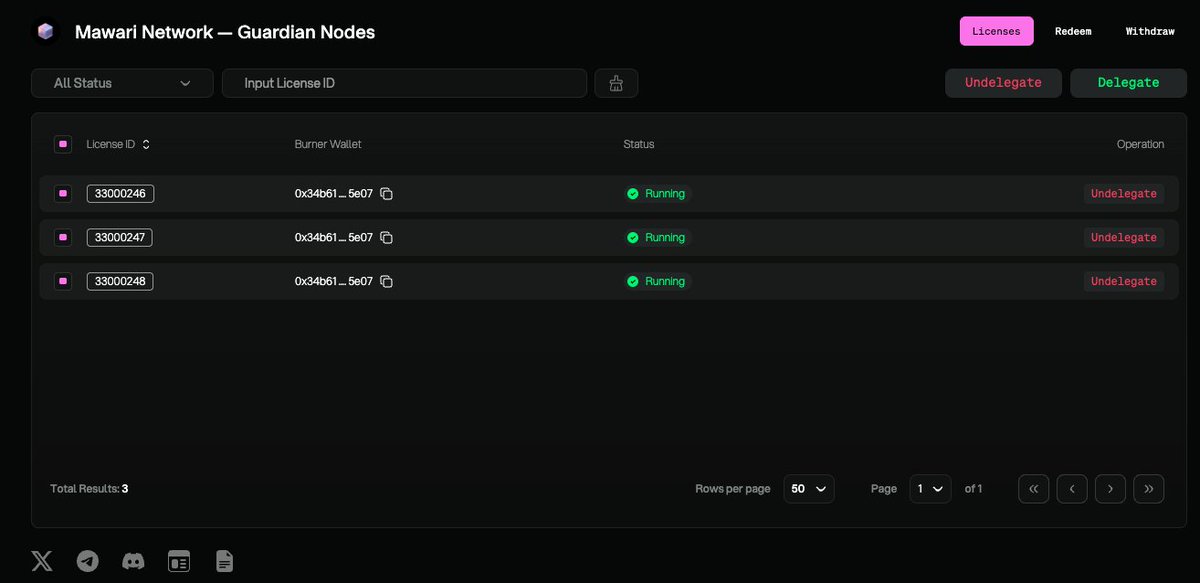Click the License ID column header
Image resolution: width=1200 pixels, height=583 pixels.
(111, 144)
